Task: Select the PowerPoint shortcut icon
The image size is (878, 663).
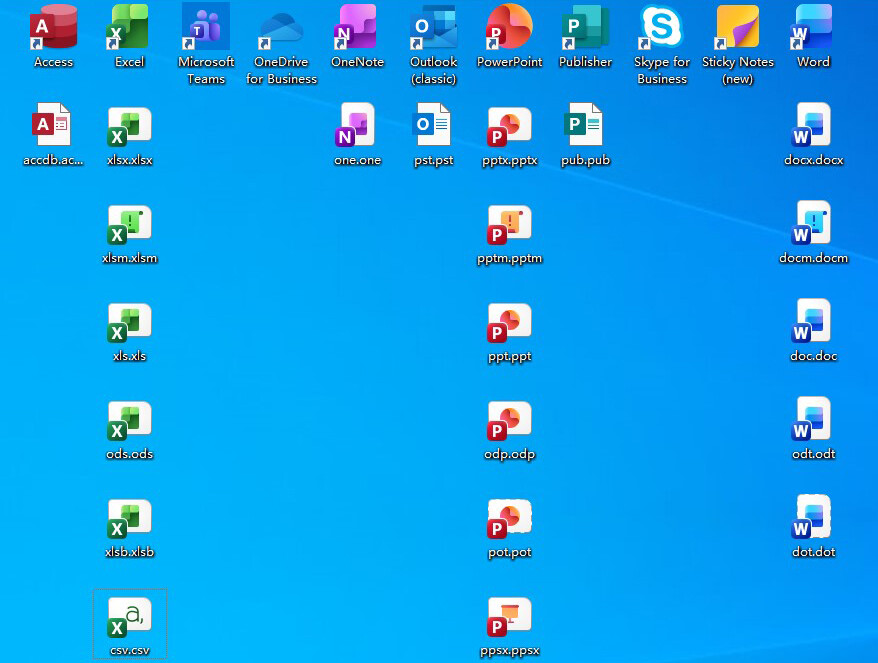Action: click(x=509, y=28)
